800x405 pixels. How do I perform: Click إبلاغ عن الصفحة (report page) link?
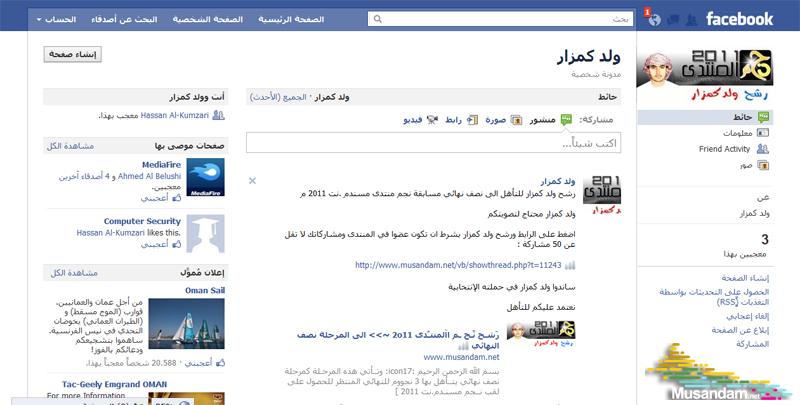tap(740, 330)
